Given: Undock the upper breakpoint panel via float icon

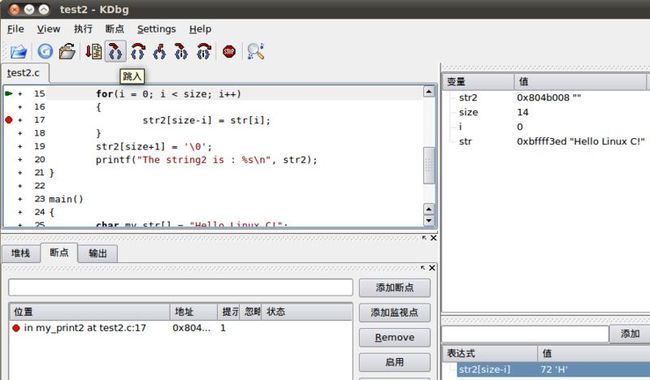Looking at the screenshot, I should (x=424, y=238).
